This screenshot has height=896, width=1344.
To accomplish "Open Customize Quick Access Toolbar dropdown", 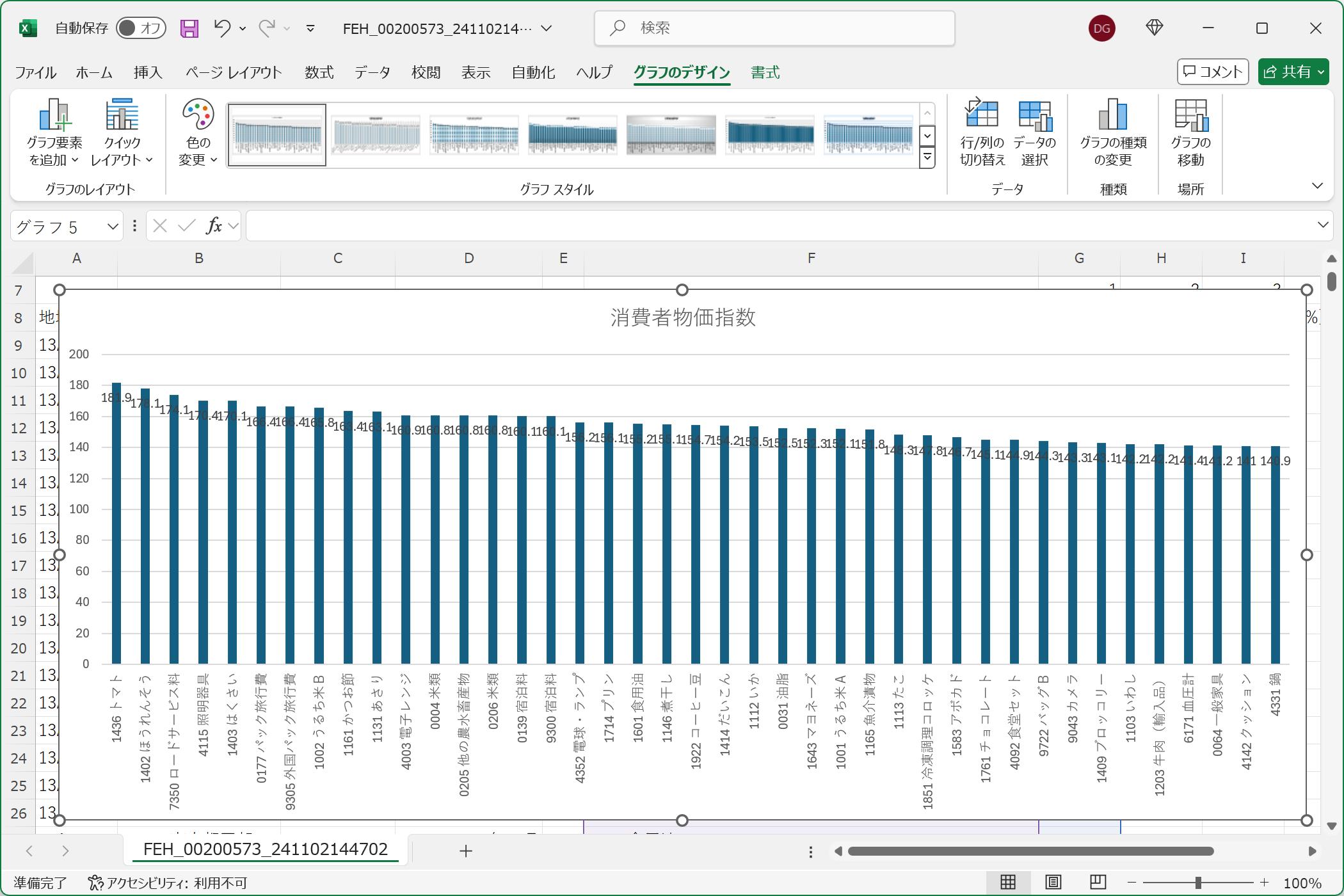I will coord(310,28).
